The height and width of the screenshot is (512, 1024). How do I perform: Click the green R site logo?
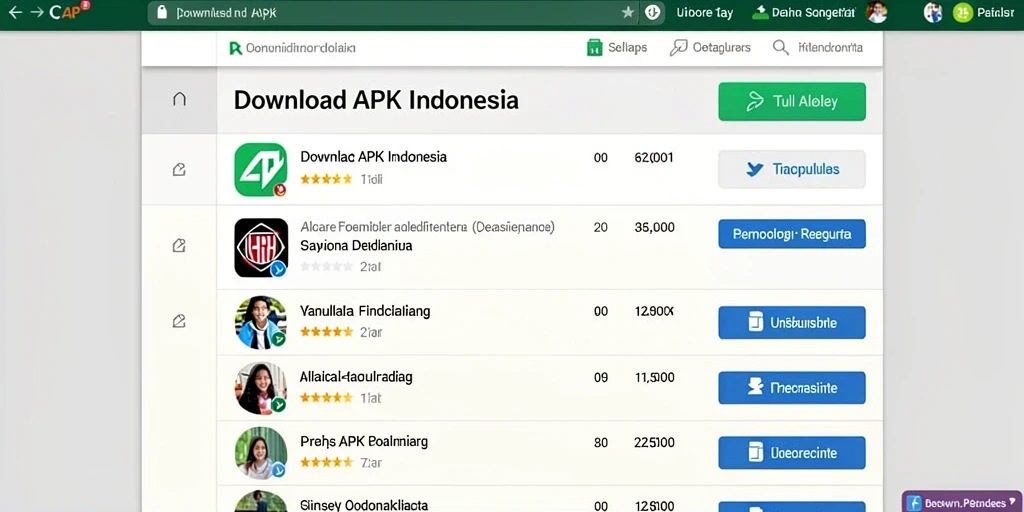(x=236, y=48)
